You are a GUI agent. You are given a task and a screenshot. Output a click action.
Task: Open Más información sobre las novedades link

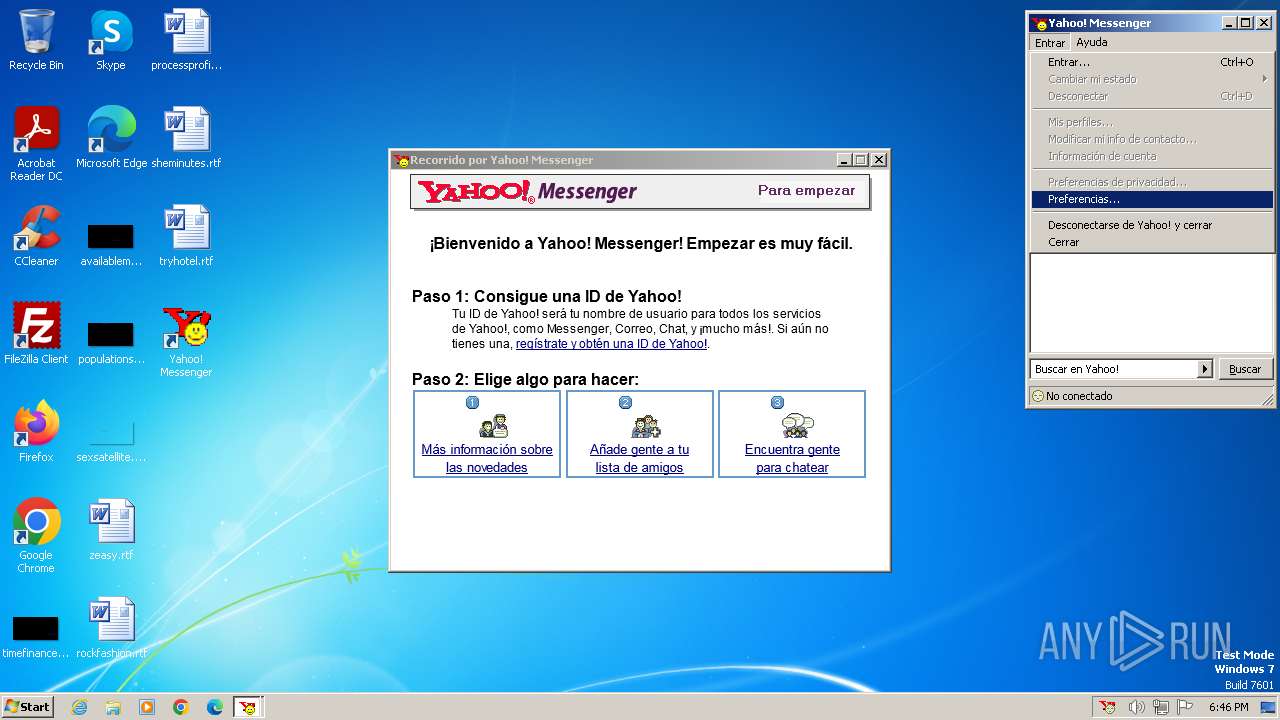click(x=487, y=459)
